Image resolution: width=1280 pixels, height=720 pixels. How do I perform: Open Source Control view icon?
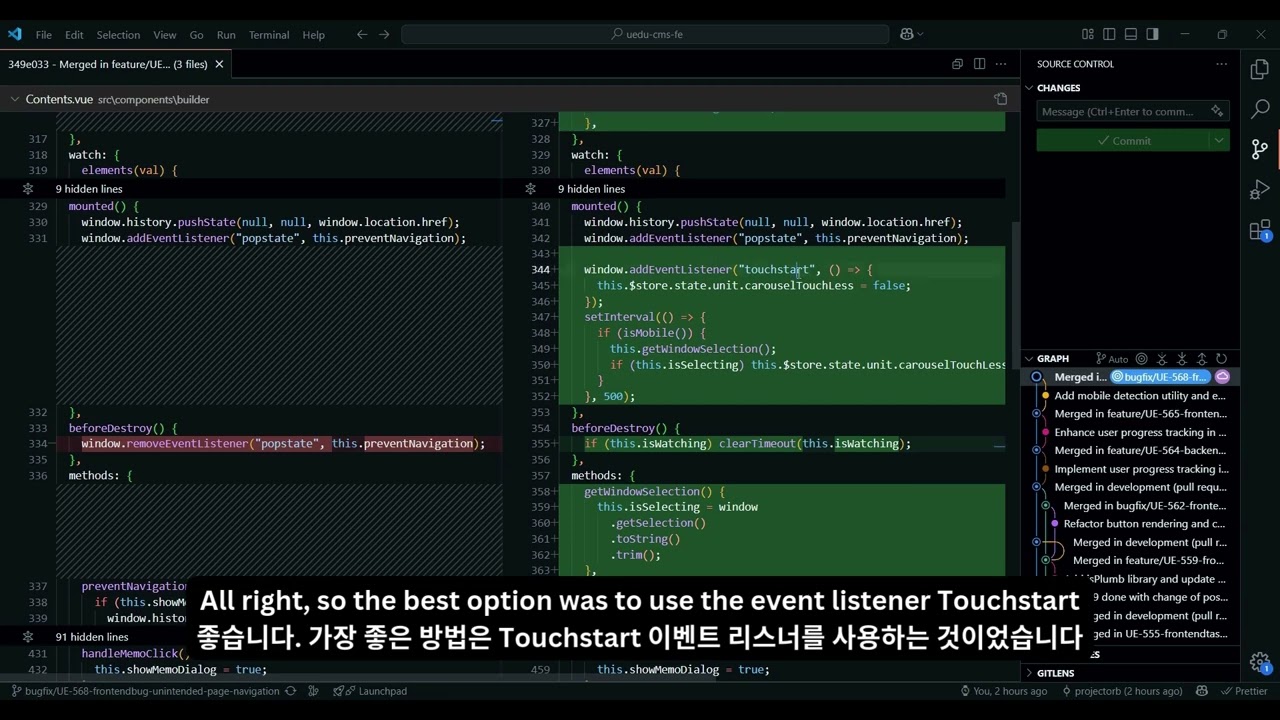point(1260,149)
